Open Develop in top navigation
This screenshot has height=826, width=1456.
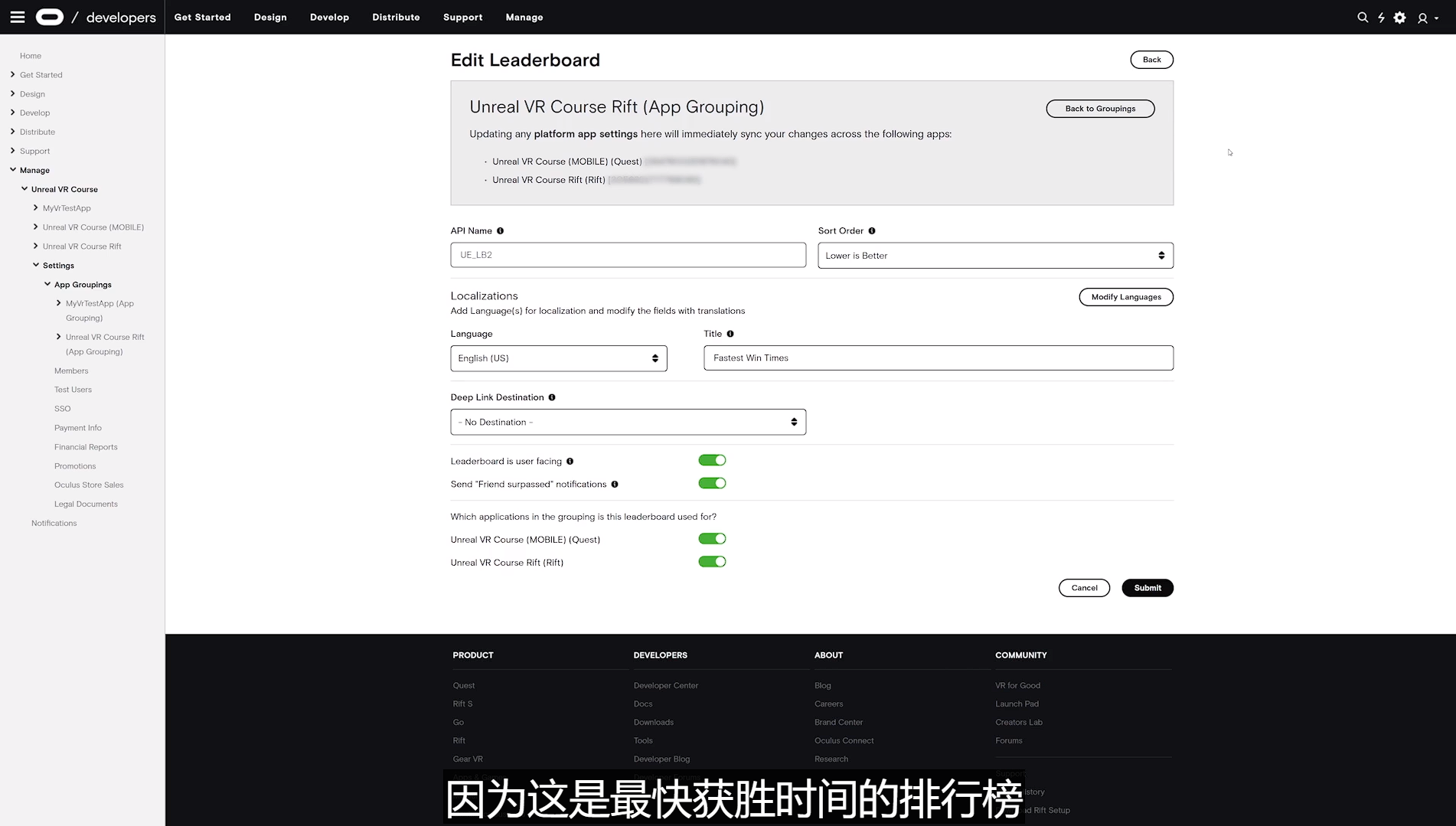(x=329, y=17)
